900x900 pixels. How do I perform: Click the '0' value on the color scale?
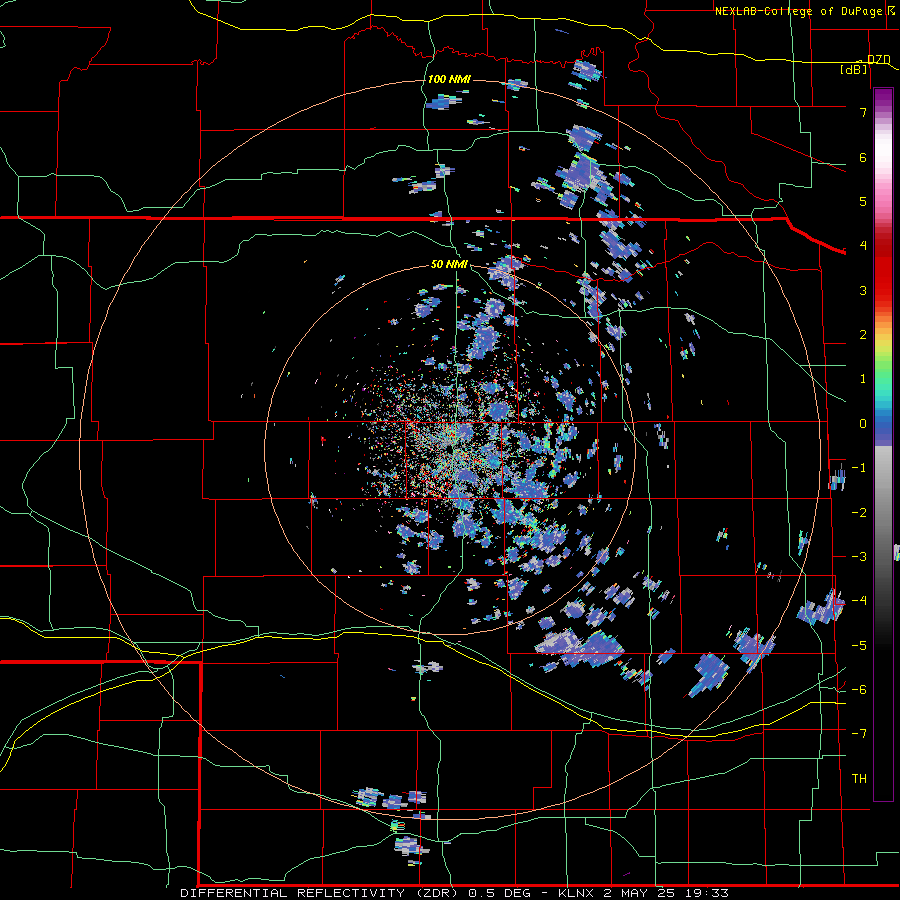863,424
